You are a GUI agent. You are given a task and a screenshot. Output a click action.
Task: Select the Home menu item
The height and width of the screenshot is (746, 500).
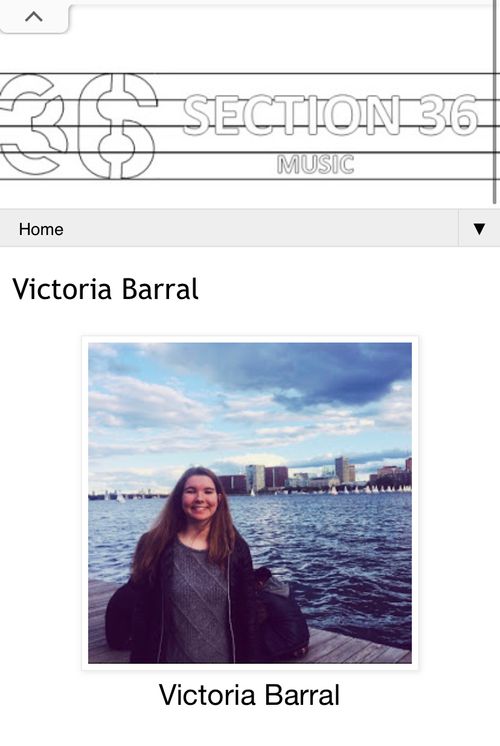click(x=41, y=229)
